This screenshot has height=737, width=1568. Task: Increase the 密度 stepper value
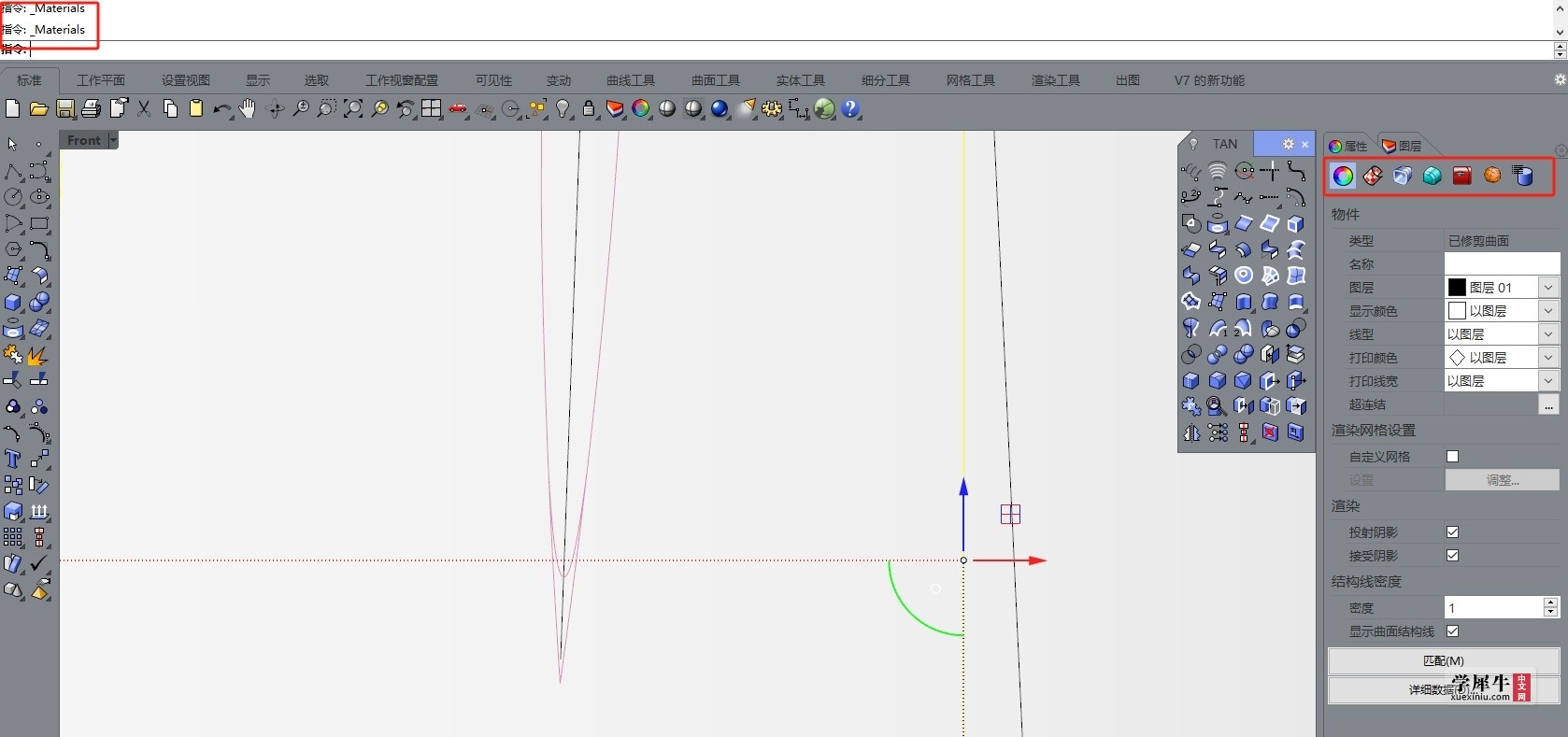(1551, 602)
